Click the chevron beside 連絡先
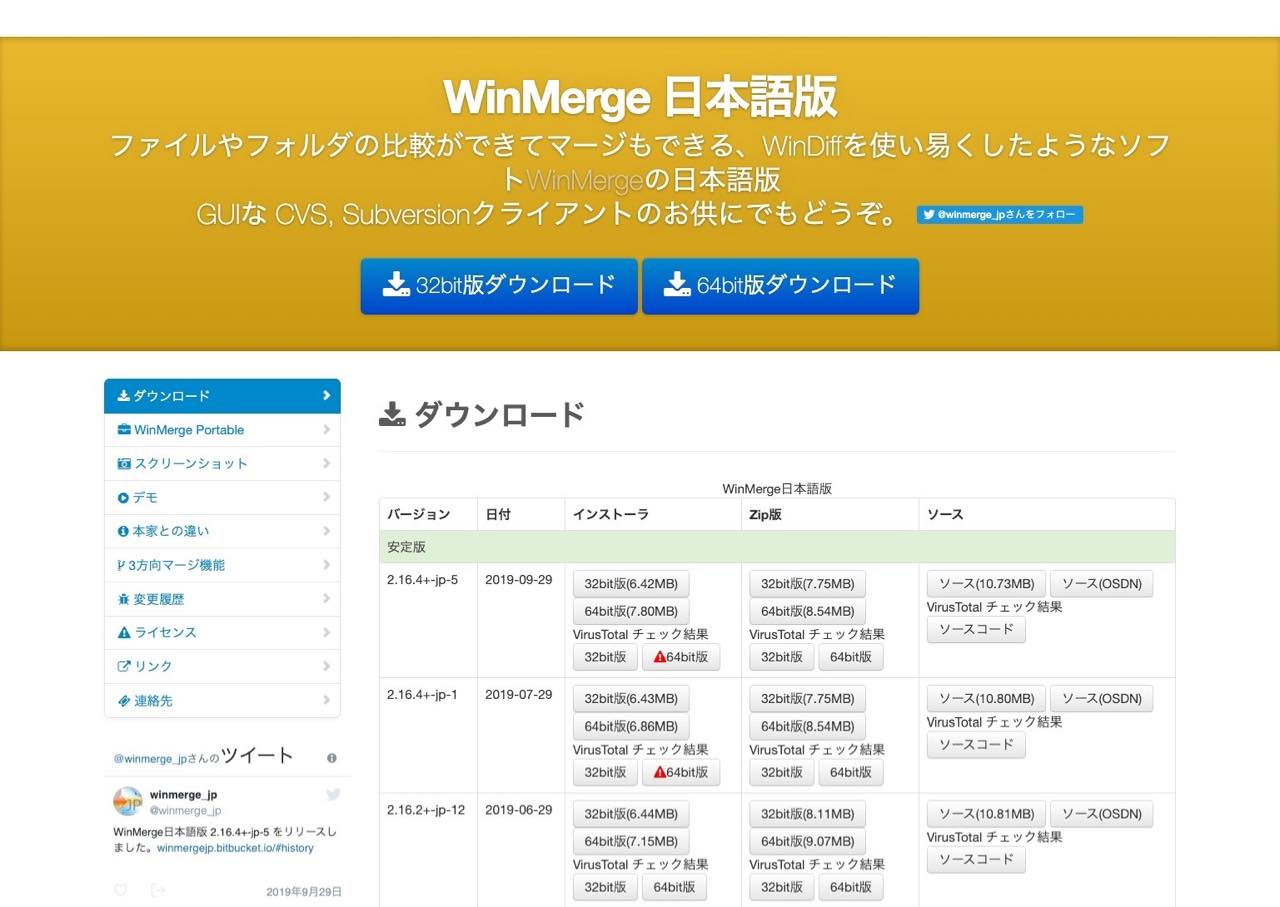The height and width of the screenshot is (907, 1280). [327, 700]
